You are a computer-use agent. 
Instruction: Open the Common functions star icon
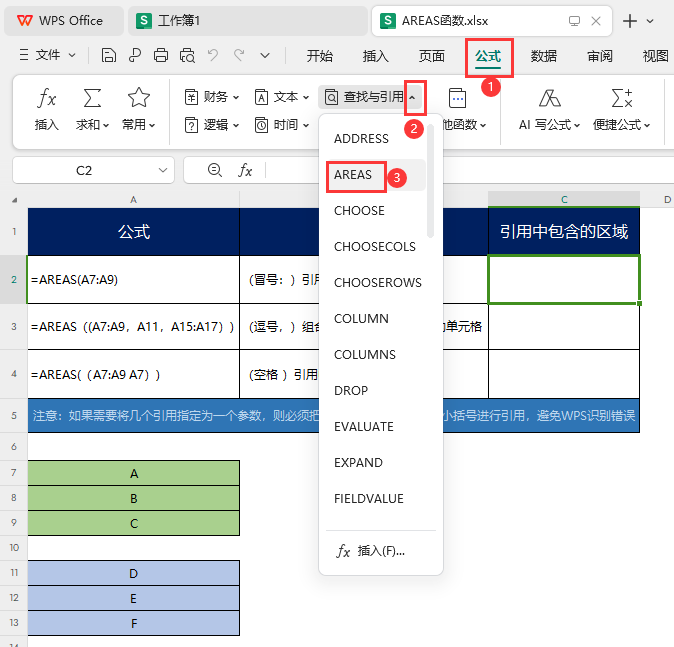pyautogui.click(x=138, y=98)
